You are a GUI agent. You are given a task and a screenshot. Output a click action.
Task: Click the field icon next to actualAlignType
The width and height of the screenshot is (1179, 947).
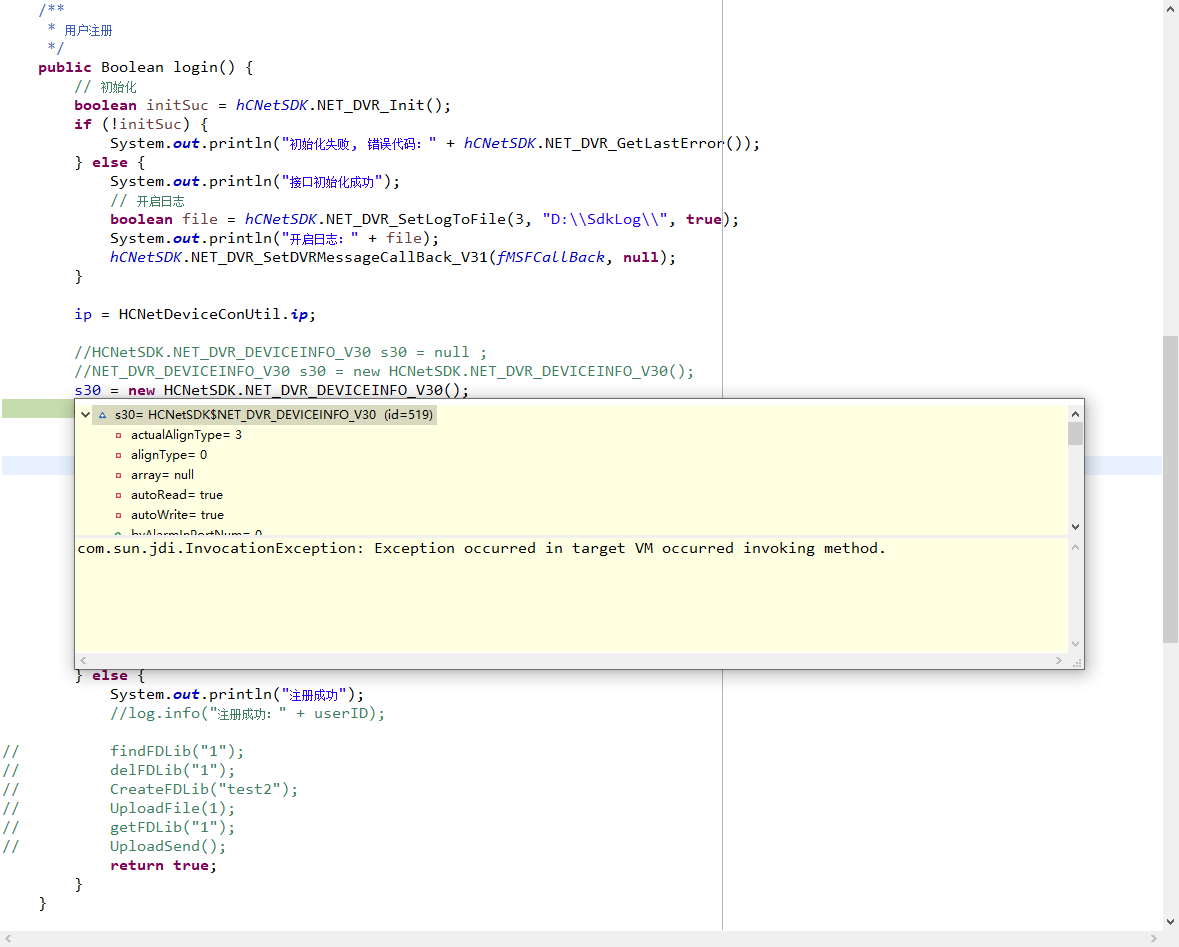(117, 434)
